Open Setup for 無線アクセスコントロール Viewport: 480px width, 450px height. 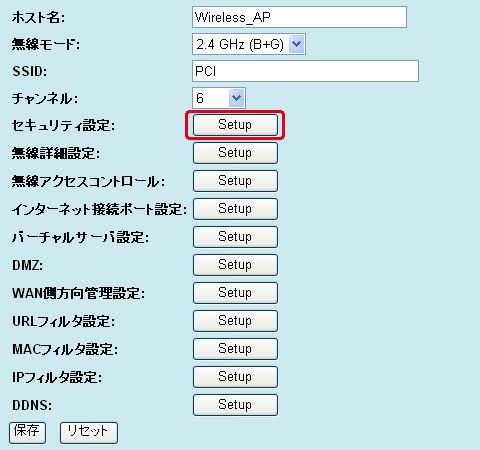235,181
